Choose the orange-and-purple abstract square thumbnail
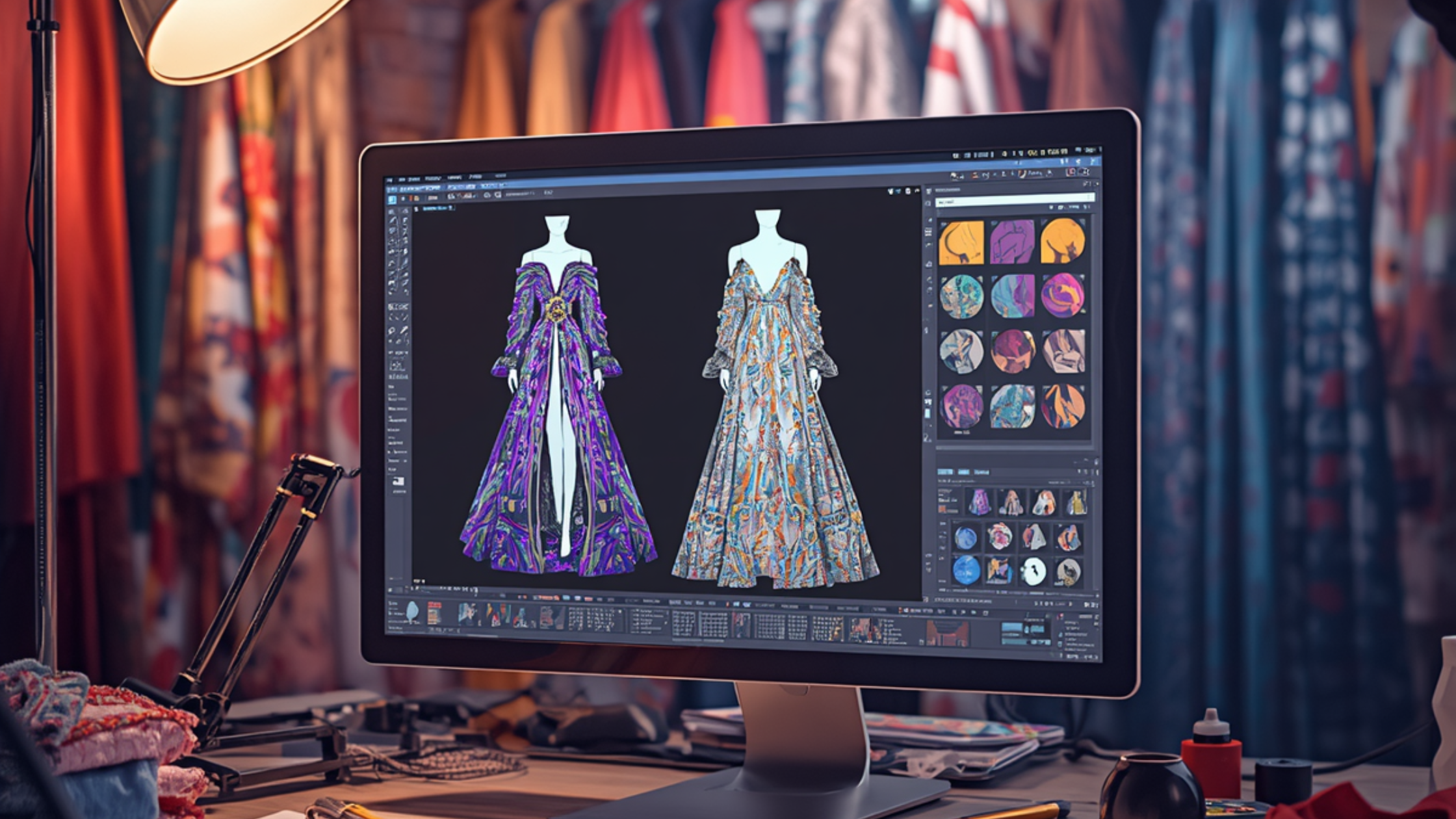This screenshot has width=1456, height=819. pyautogui.click(x=998, y=571)
